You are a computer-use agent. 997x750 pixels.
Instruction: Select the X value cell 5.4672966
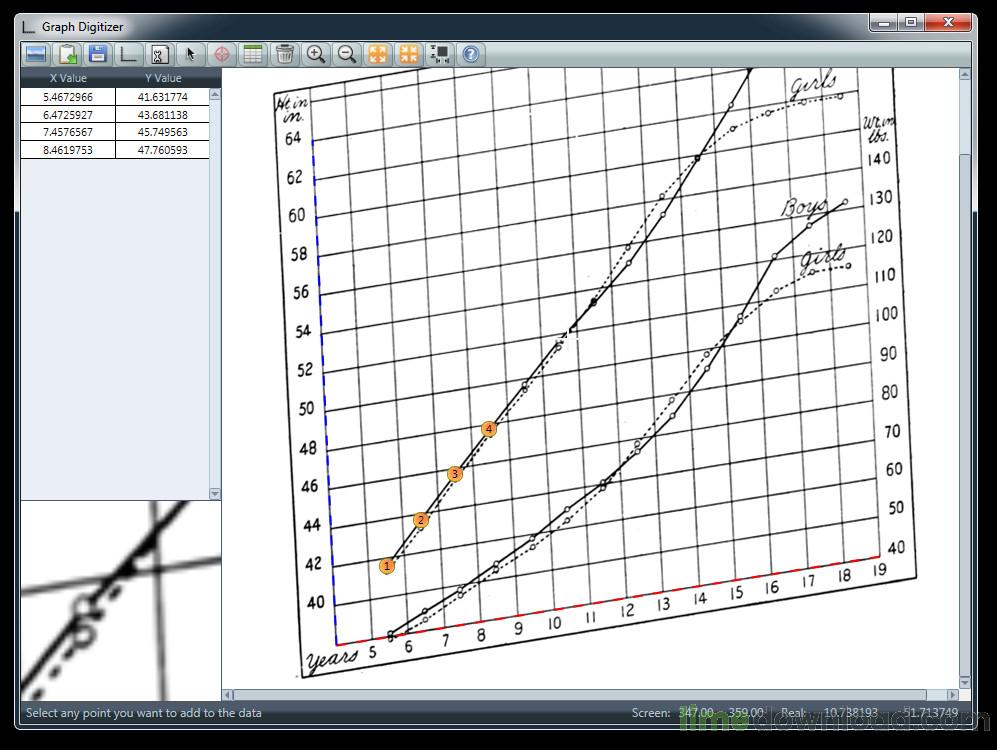pyautogui.click(x=68, y=97)
